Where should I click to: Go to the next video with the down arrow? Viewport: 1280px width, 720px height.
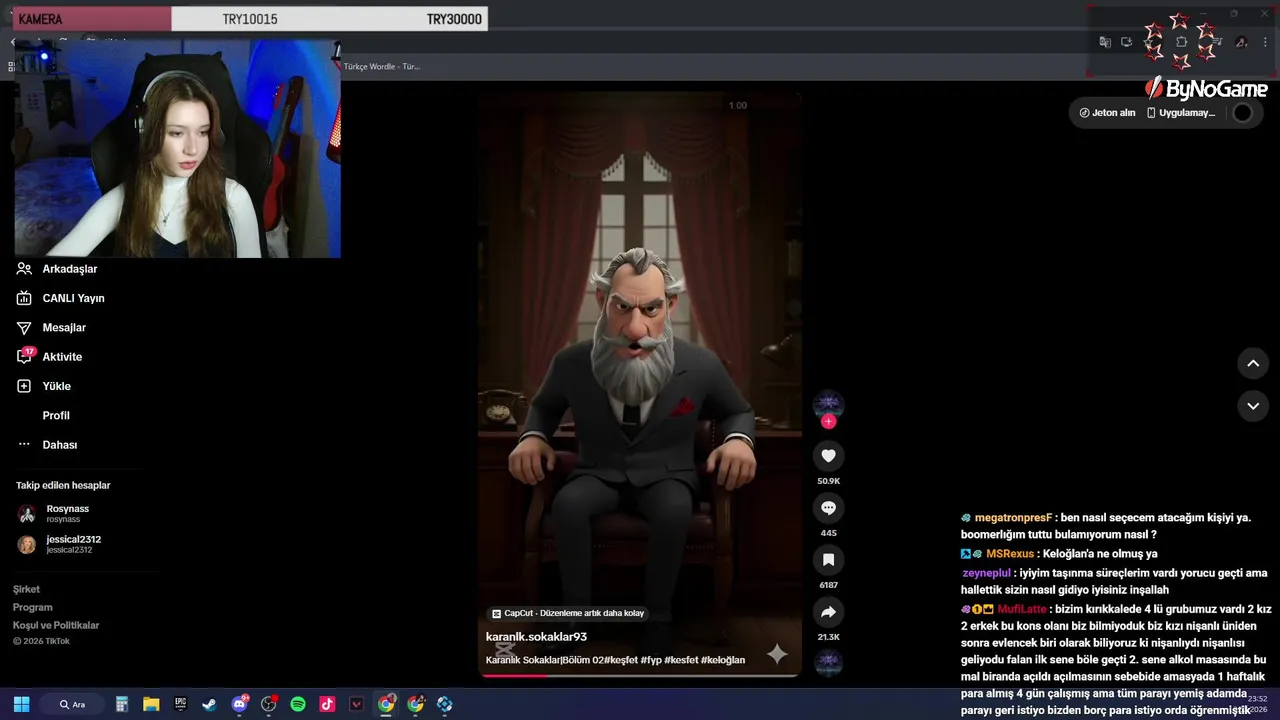pyautogui.click(x=1253, y=406)
